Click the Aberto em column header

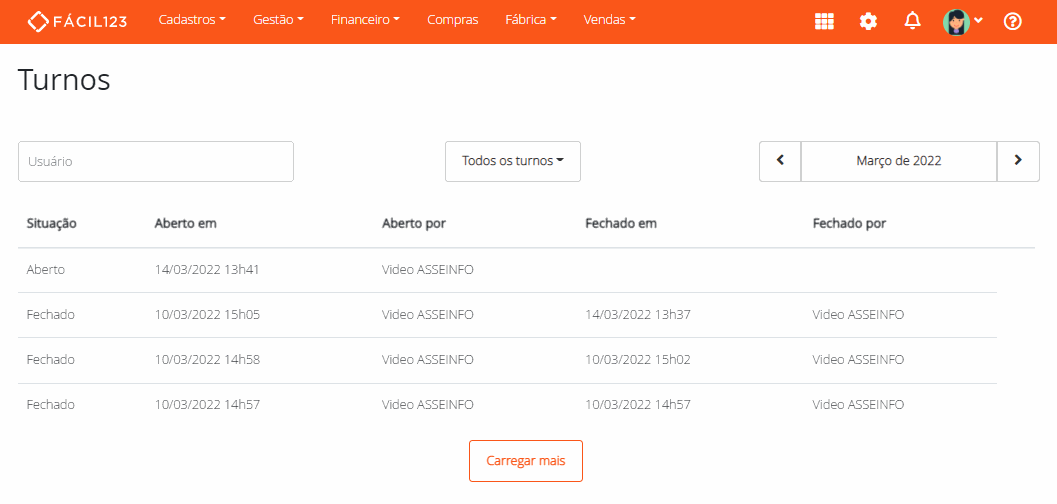pos(185,224)
